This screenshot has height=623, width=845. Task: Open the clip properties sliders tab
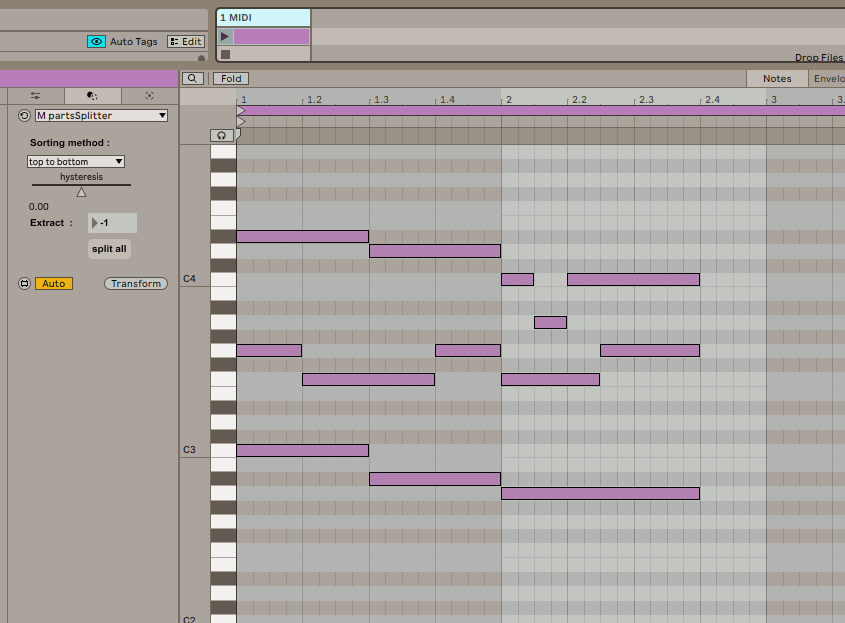pyautogui.click(x=35, y=96)
